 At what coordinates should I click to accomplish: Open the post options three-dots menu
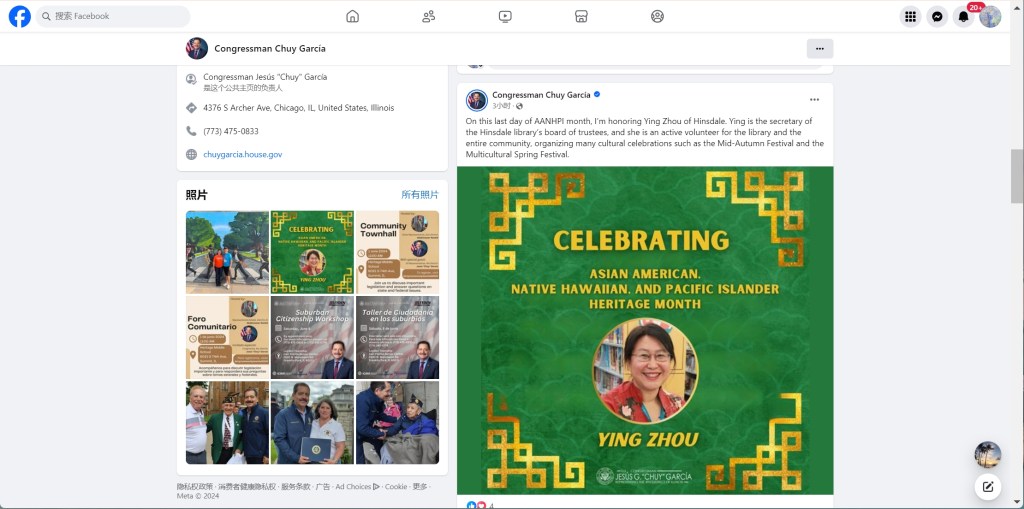pos(814,99)
